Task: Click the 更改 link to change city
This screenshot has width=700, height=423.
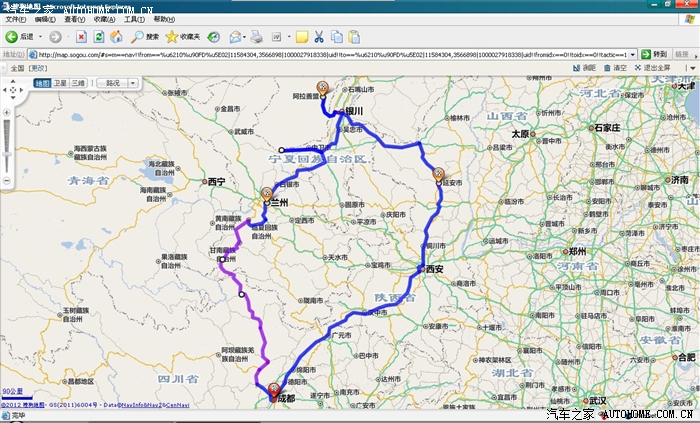Action: pos(38,68)
